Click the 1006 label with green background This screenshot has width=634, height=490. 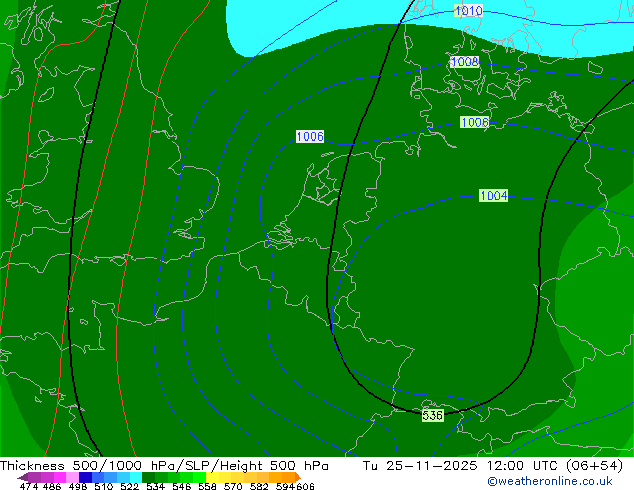pos(474,122)
